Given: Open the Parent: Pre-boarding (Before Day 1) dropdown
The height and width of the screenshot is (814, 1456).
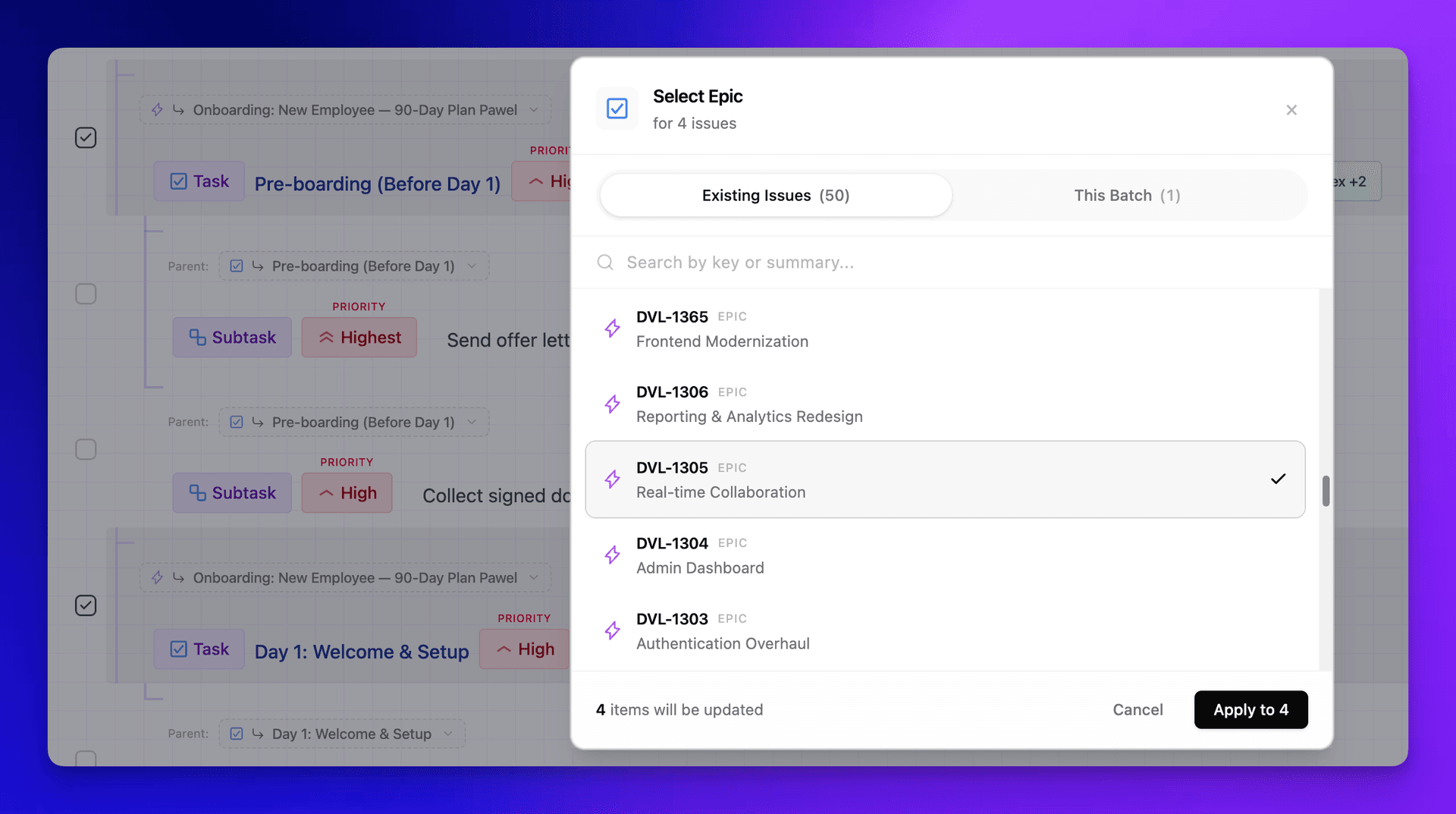Looking at the screenshot, I should click(353, 266).
